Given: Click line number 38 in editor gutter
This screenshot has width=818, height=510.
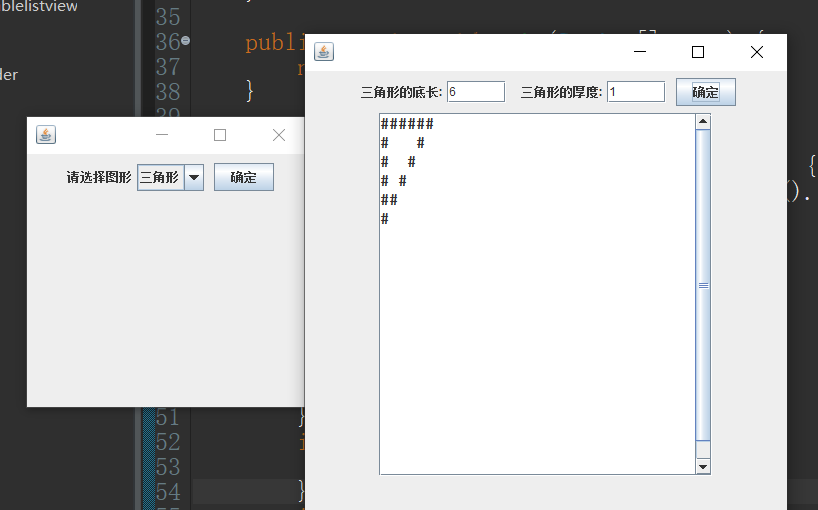Looking at the screenshot, I should (168, 92).
